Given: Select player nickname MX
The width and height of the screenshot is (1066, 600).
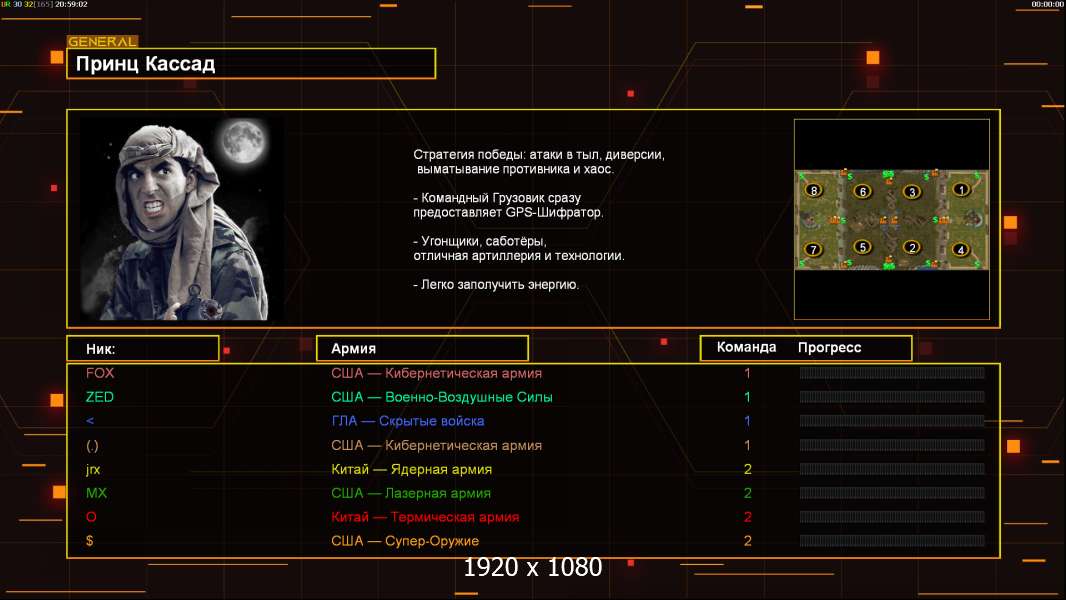Looking at the screenshot, I should pos(96,493).
